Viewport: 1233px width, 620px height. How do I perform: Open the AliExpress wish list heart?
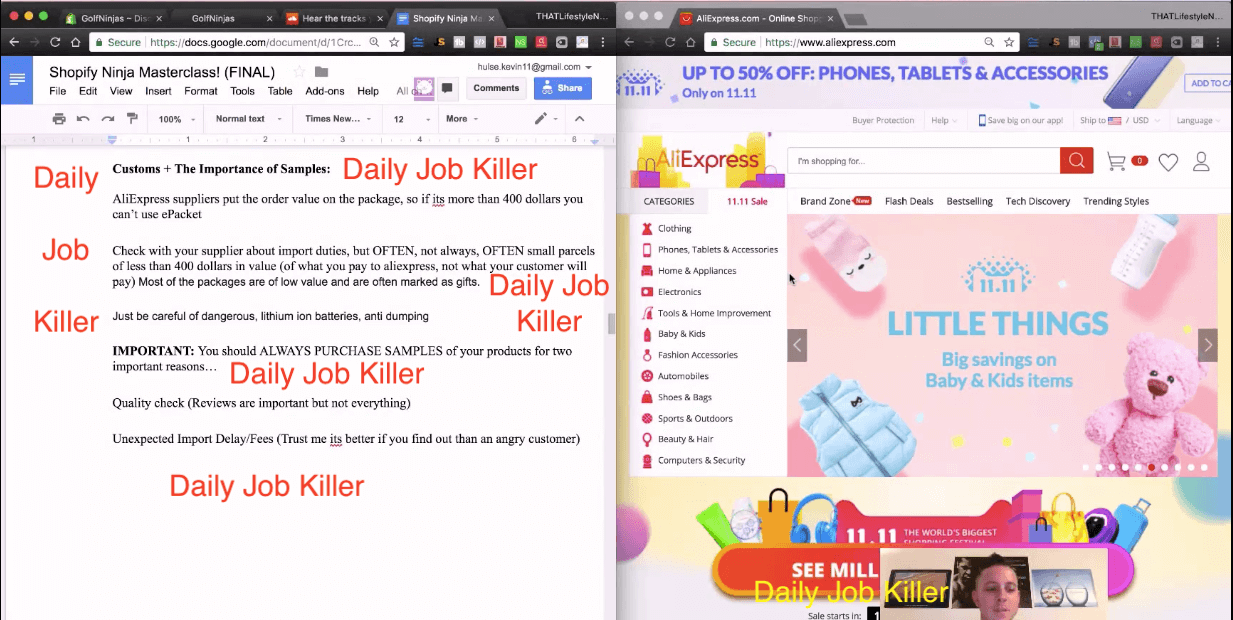pos(1168,162)
